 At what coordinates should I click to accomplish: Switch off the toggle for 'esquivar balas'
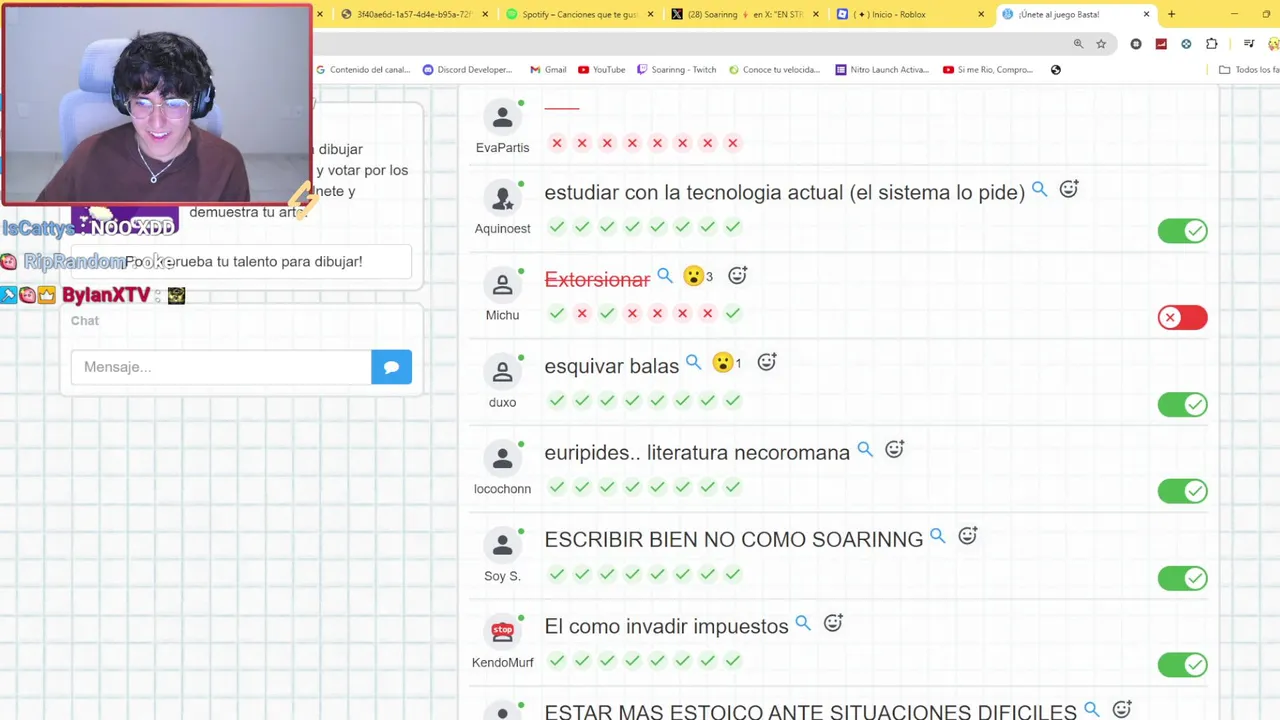[x=1183, y=404]
